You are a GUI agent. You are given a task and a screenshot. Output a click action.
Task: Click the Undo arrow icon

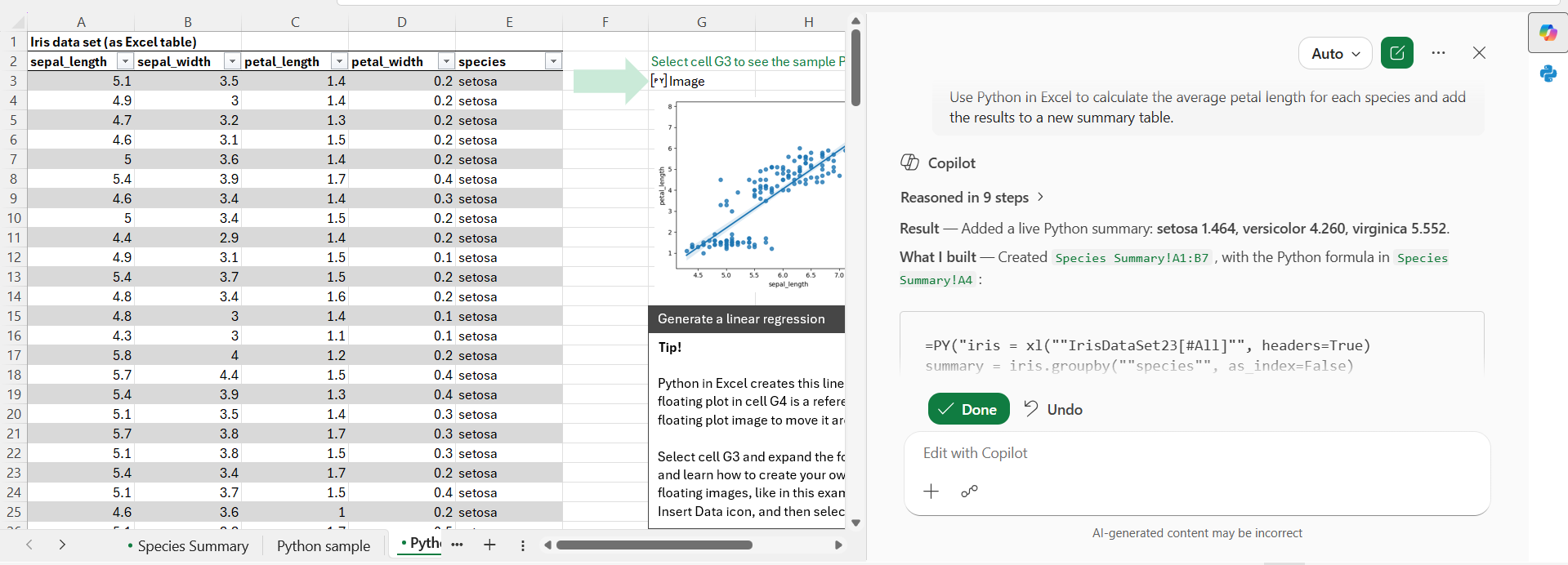coord(1031,408)
